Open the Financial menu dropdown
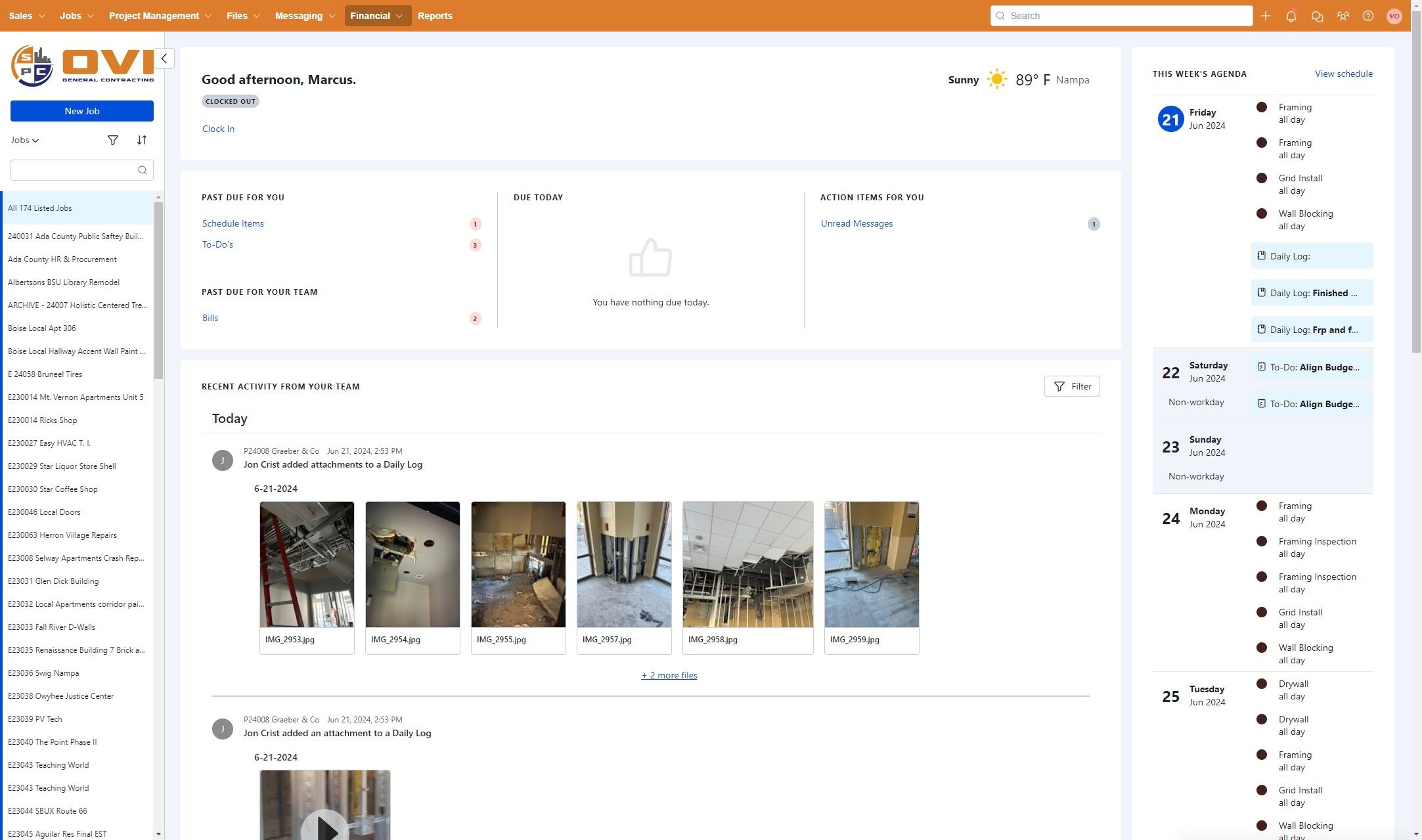1422x840 pixels. pos(377,16)
